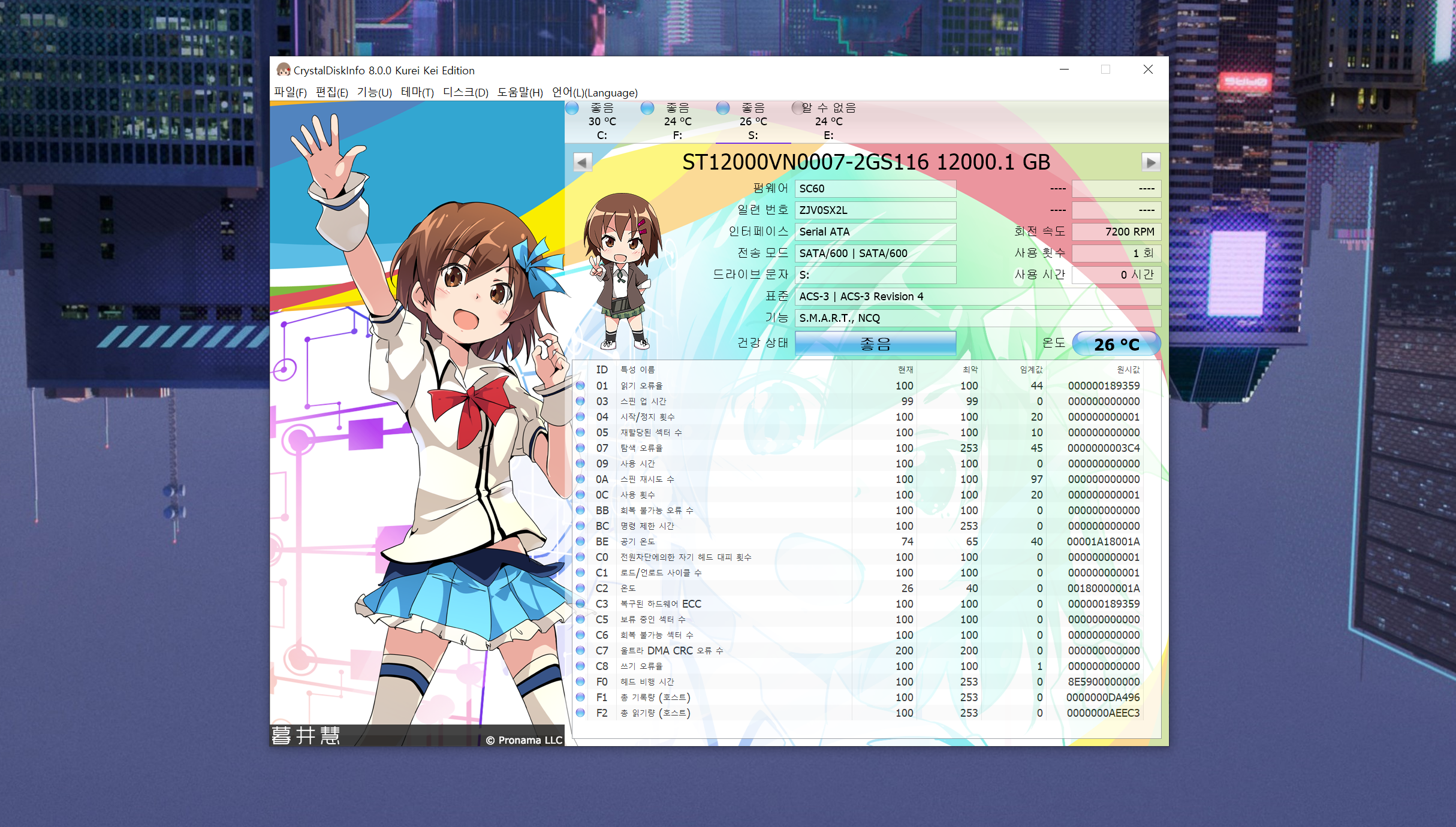Select the C: drive status orb
This screenshot has height=827, width=1456.
(572, 108)
